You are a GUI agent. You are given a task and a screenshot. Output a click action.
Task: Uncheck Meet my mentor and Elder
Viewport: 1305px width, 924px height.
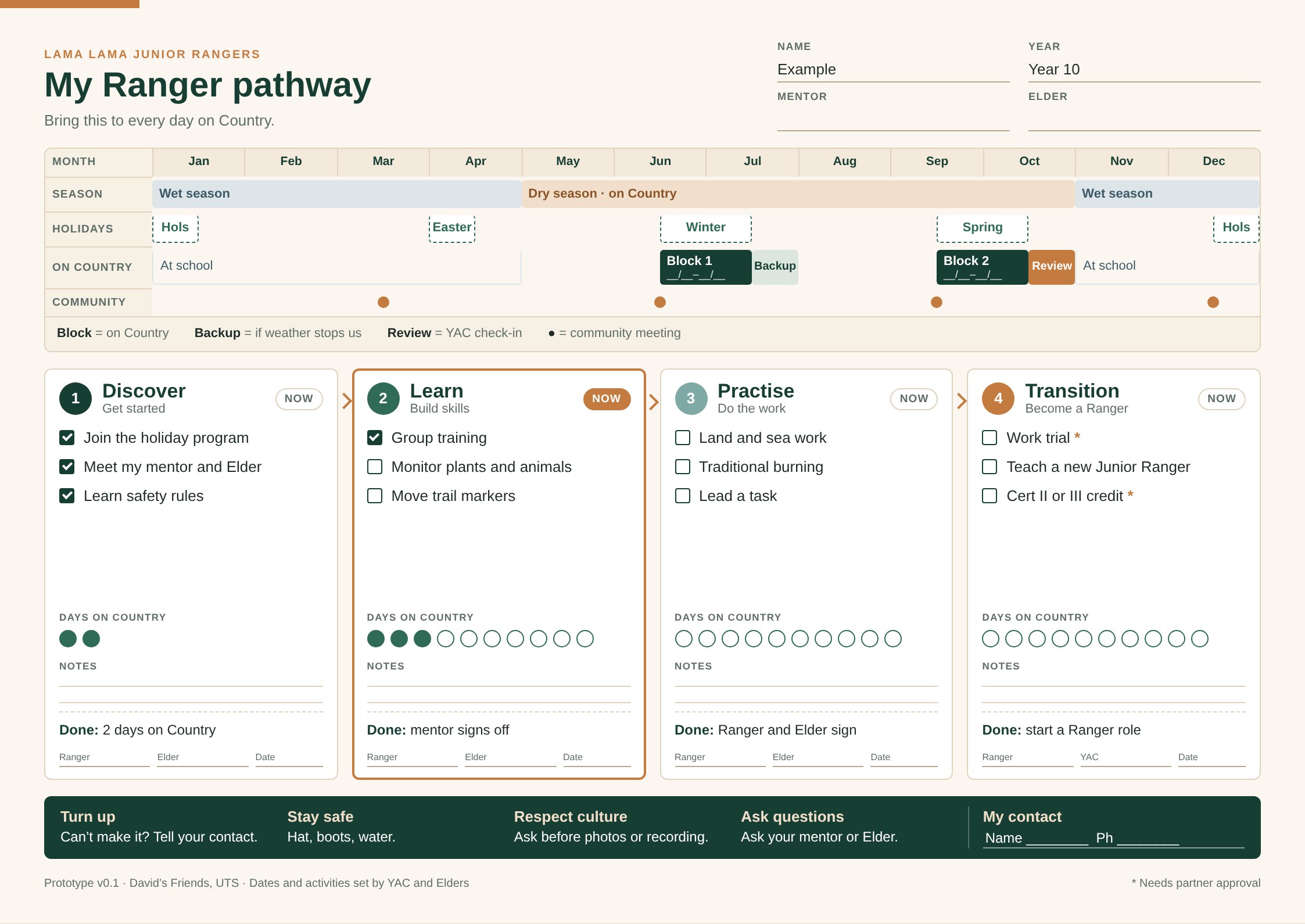click(67, 467)
